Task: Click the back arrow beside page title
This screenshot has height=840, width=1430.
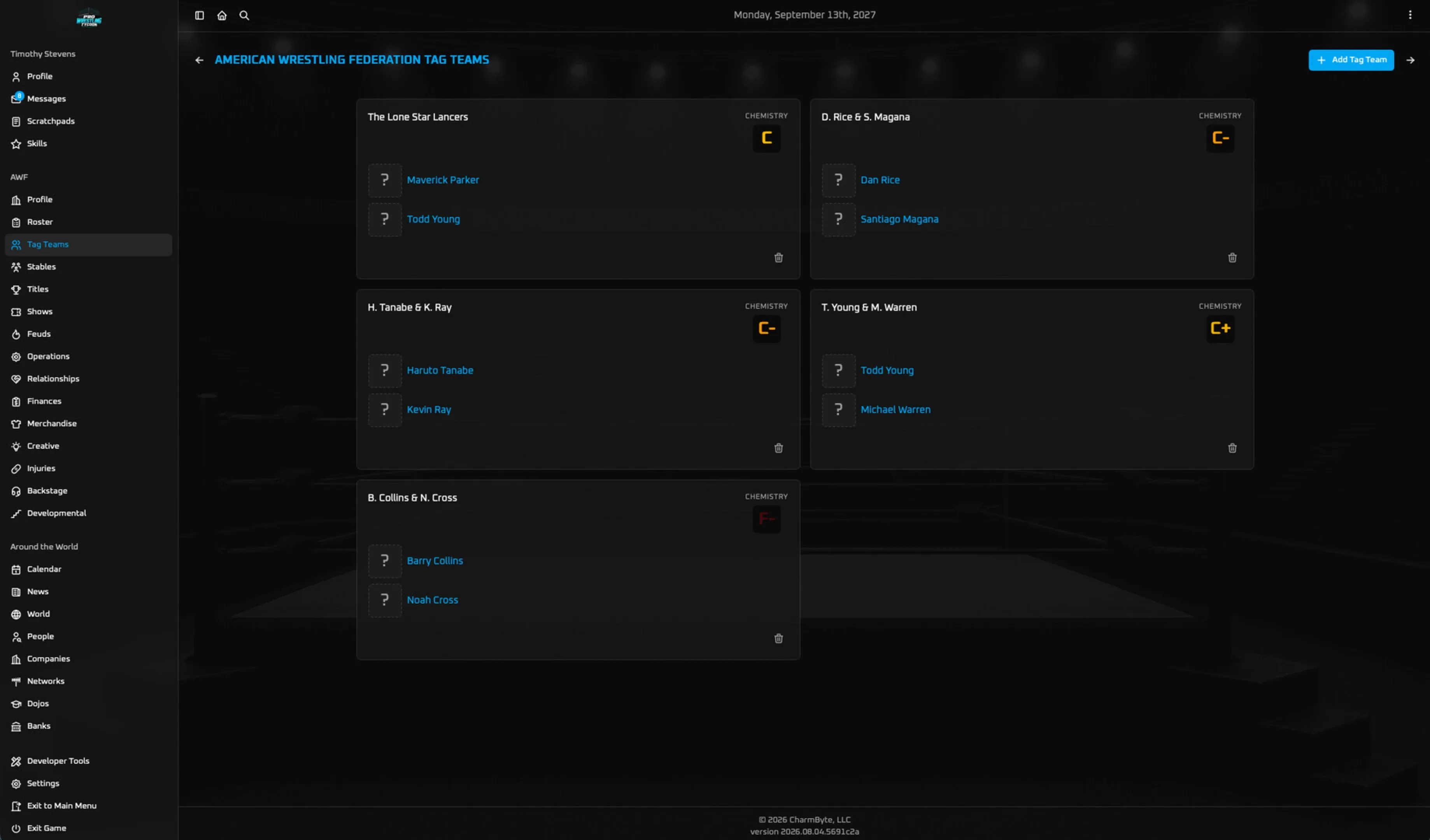Action: point(199,60)
